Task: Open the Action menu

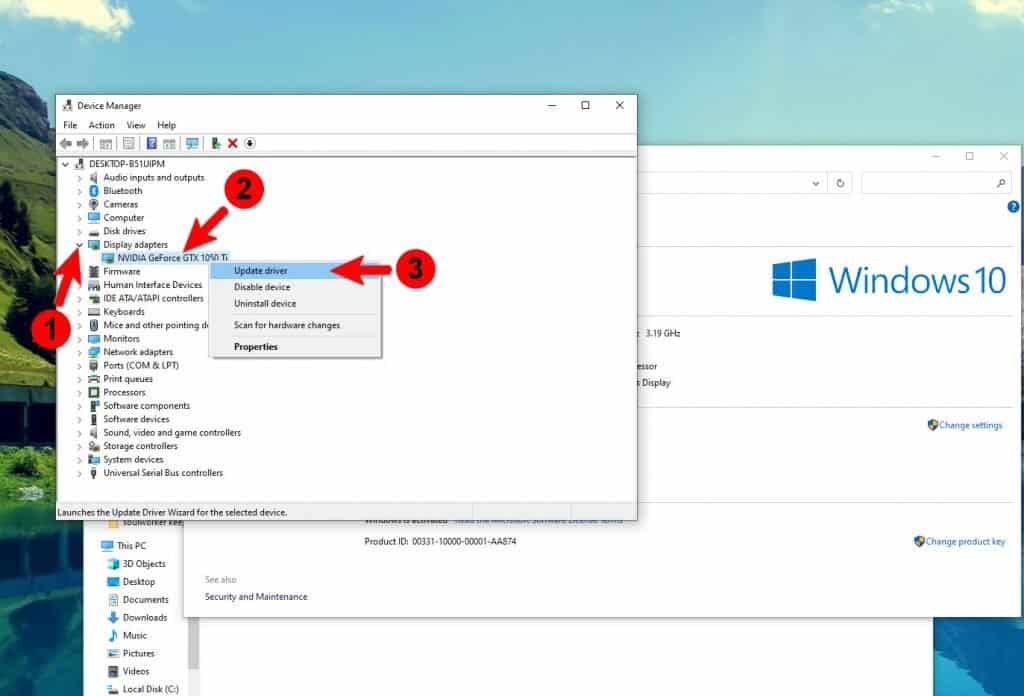Action: coord(101,125)
